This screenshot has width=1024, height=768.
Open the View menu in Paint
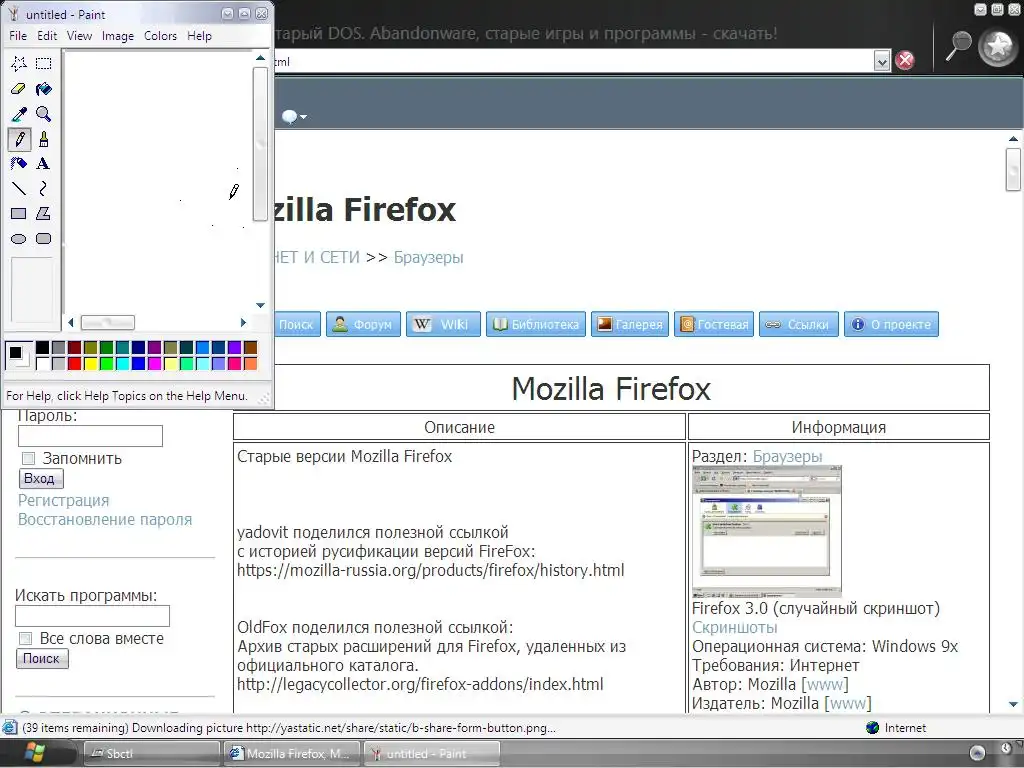79,36
